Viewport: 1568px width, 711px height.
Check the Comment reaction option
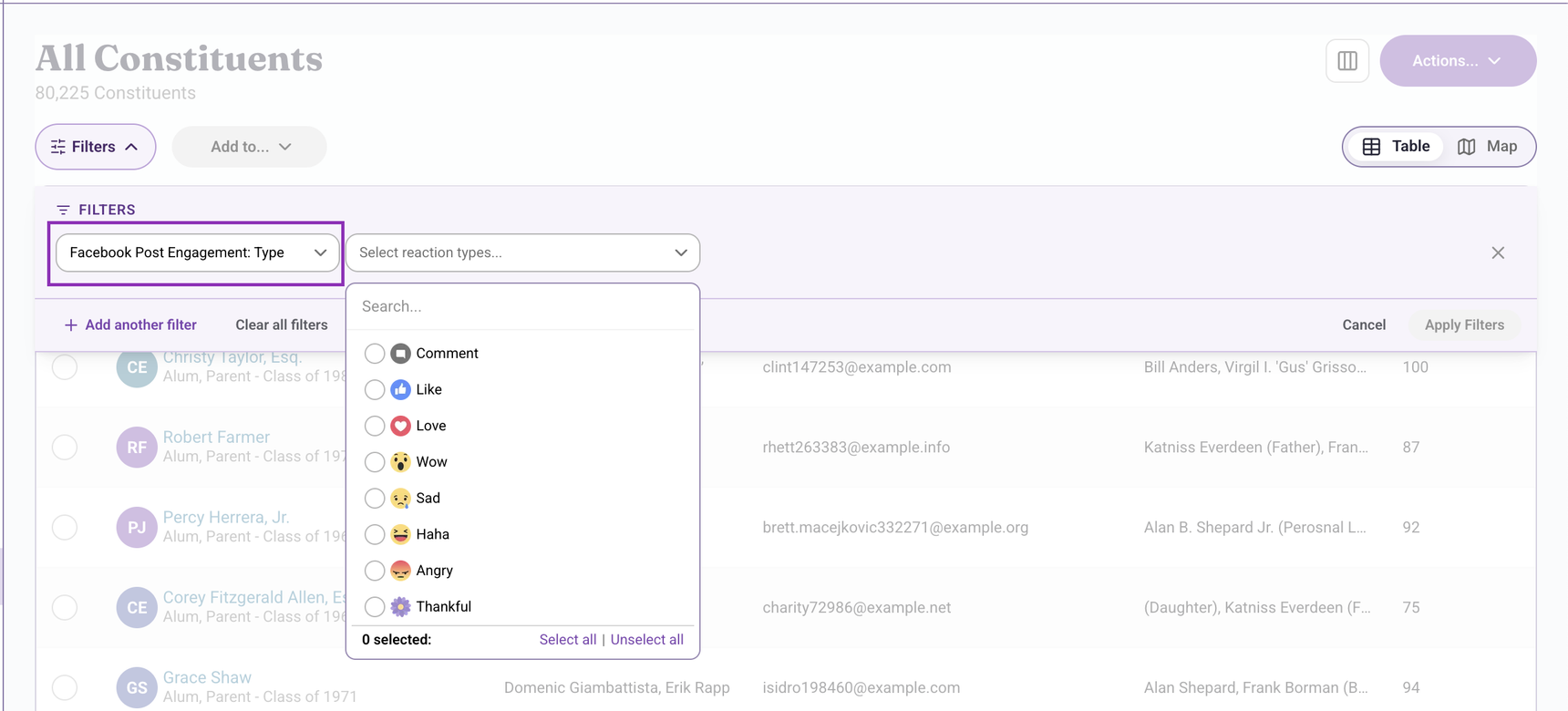(375, 354)
